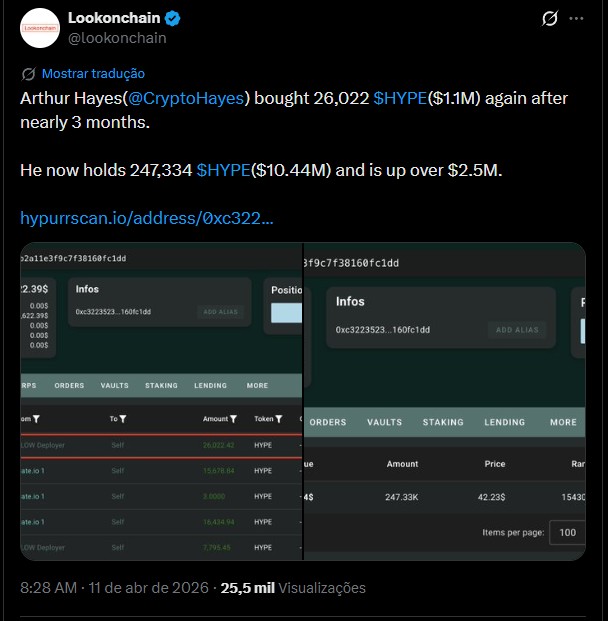Screen dimensions: 608x621
Task: Select the LENDING tab in left screenshot
Action: pyautogui.click(x=210, y=385)
